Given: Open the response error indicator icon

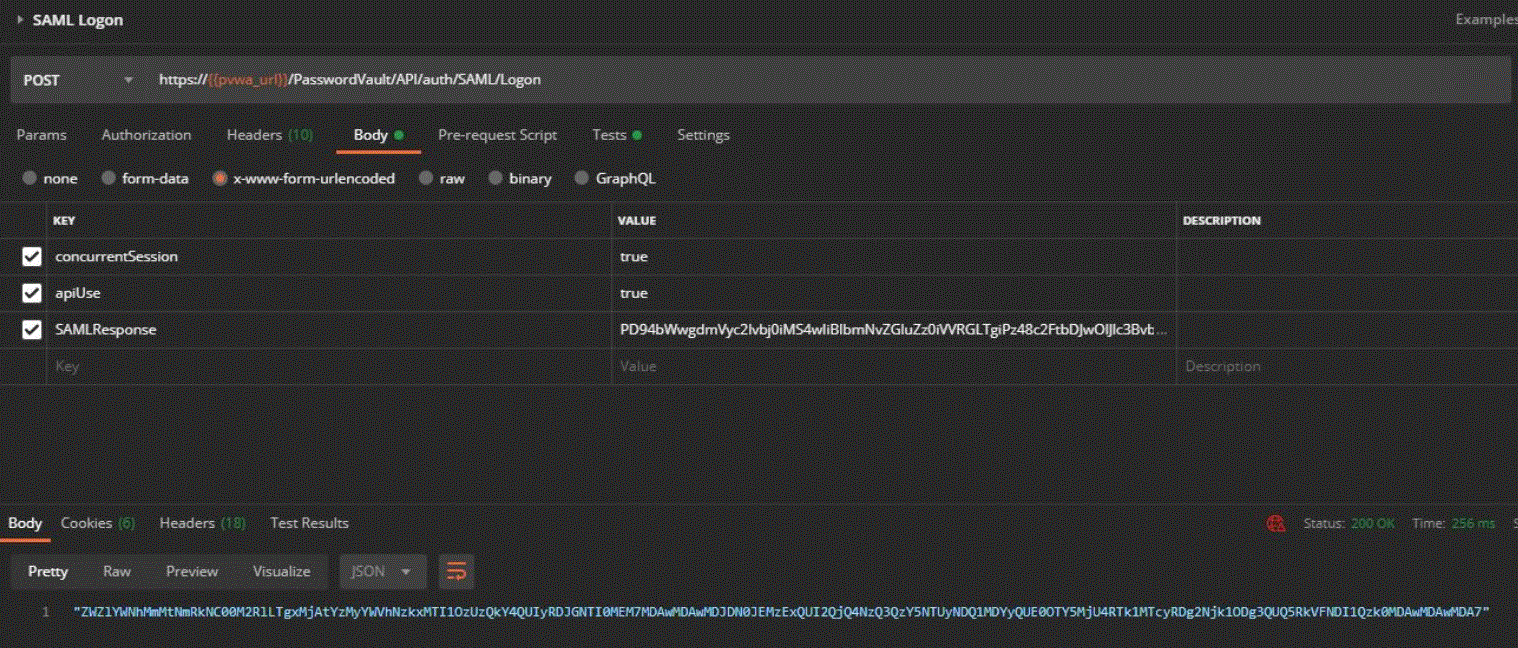Looking at the screenshot, I should [x=1277, y=522].
